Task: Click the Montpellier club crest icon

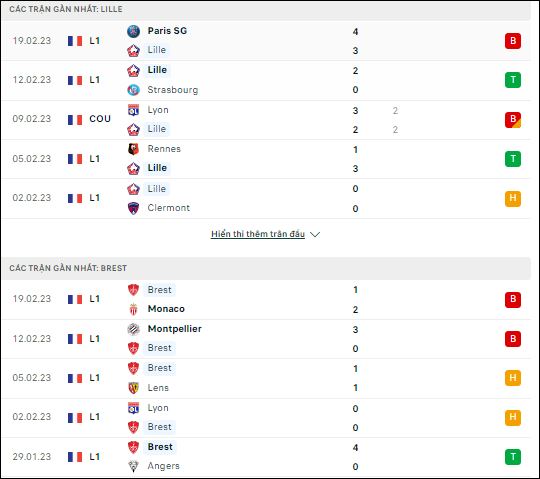Action: click(x=133, y=329)
